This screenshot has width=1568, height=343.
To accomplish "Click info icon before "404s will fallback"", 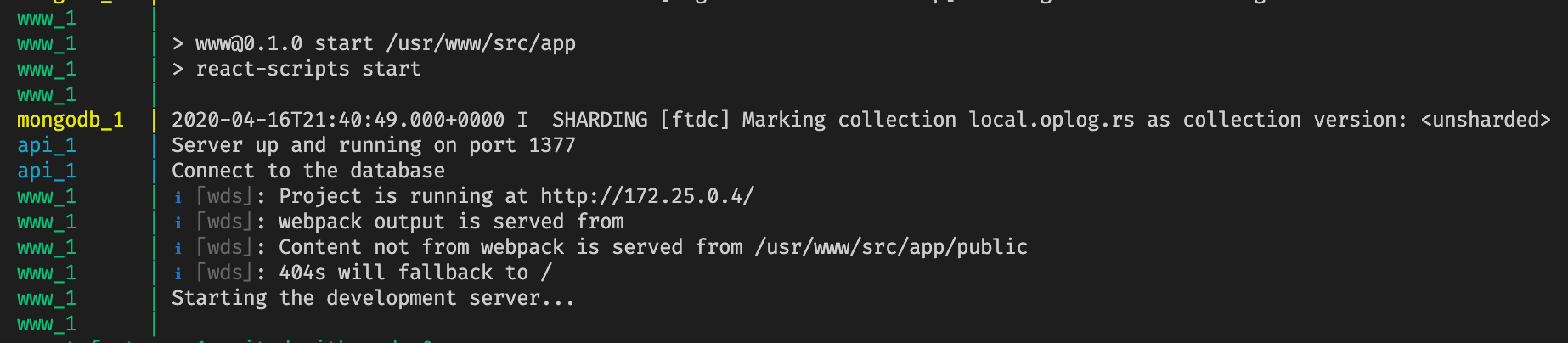I will click(178, 273).
